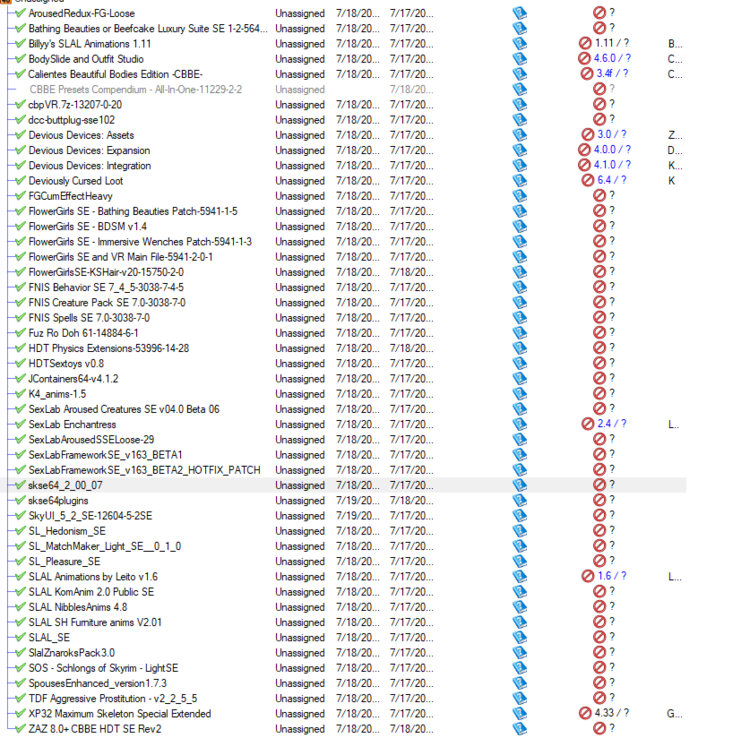Click the red prohibited icon in Calientes Beautiful Bodies row
This screenshot has width=750, height=738.
coord(587,74)
